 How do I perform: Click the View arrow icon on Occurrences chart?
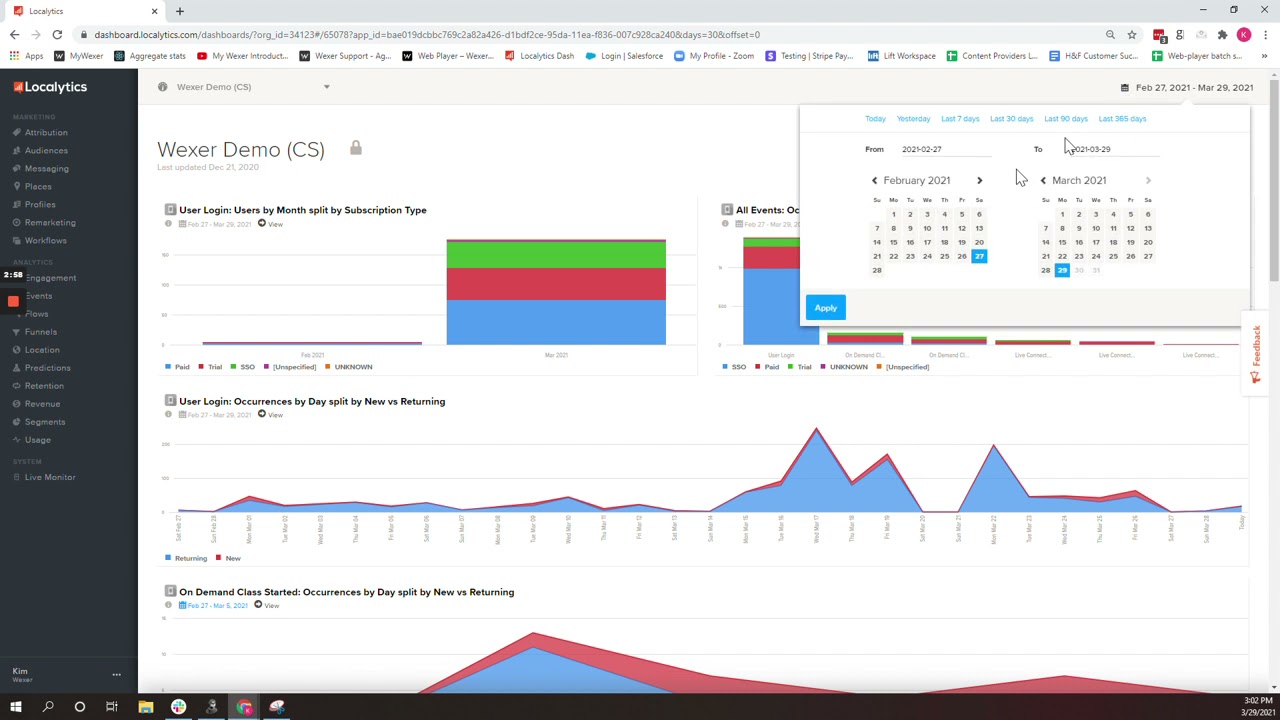(x=262, y=414)
